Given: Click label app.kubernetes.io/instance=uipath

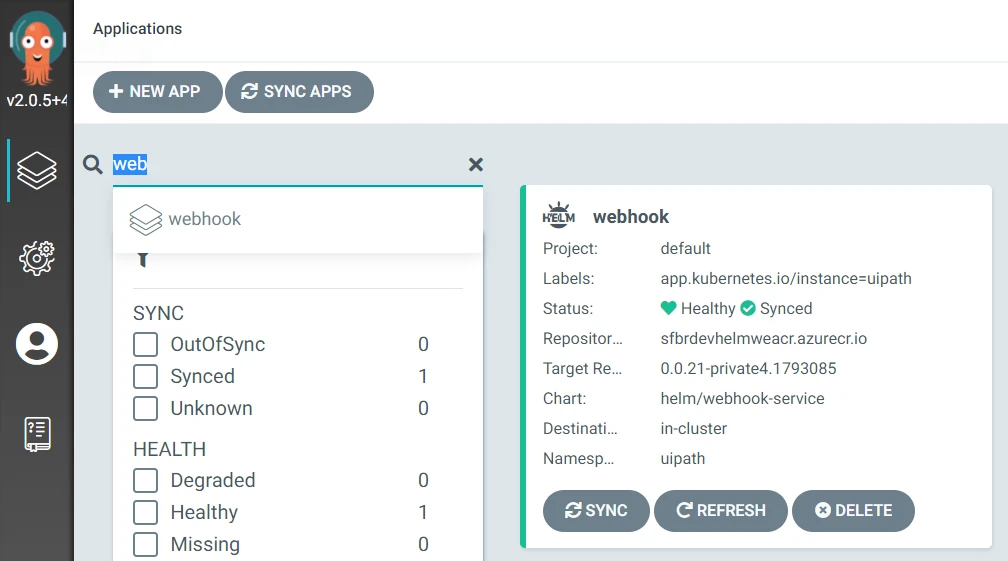Looking at the screenshot, I should pyautogui.click(x=786, y=279).
